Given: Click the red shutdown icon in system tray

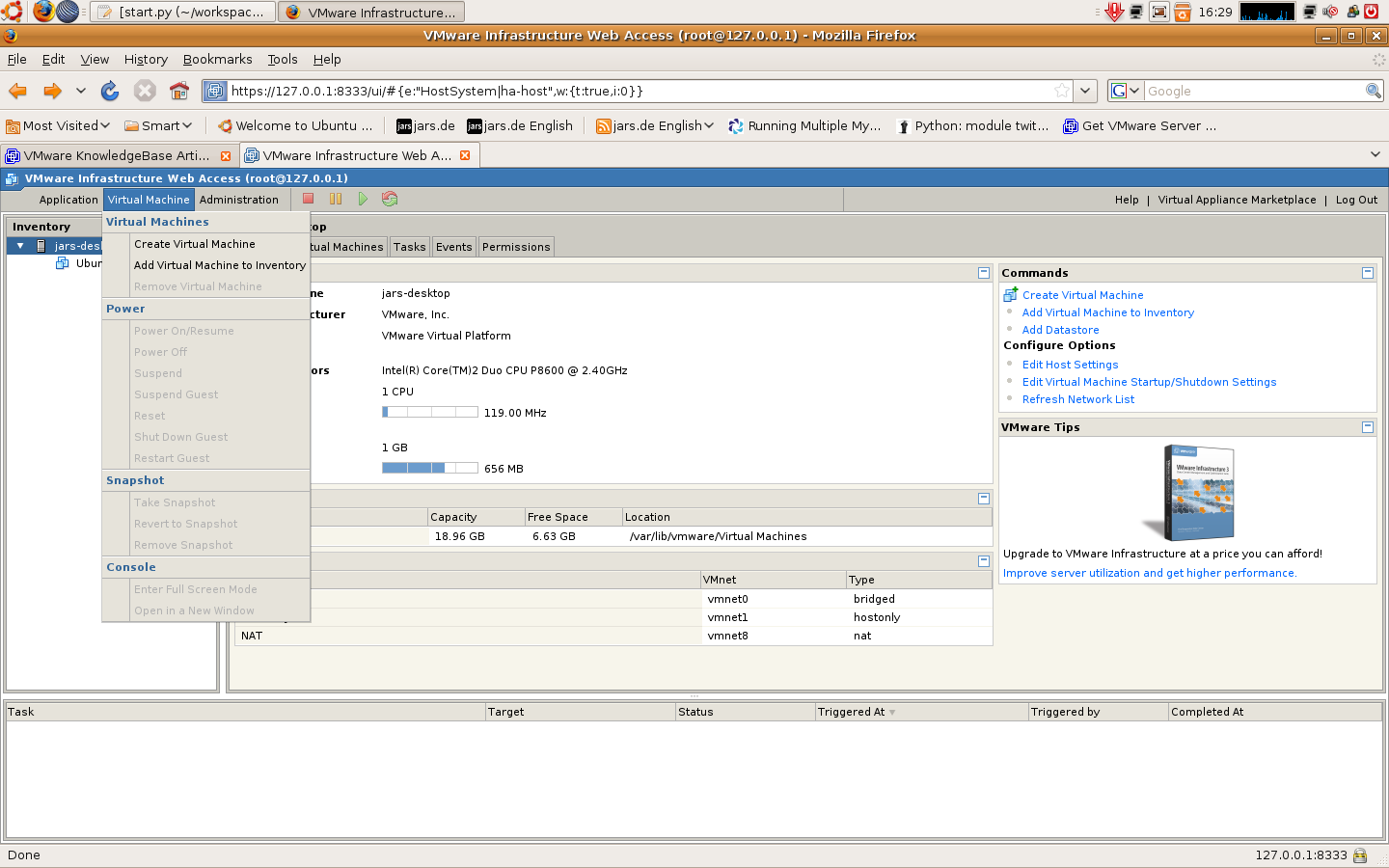Looking at the screenshot, I should 1372,12.
